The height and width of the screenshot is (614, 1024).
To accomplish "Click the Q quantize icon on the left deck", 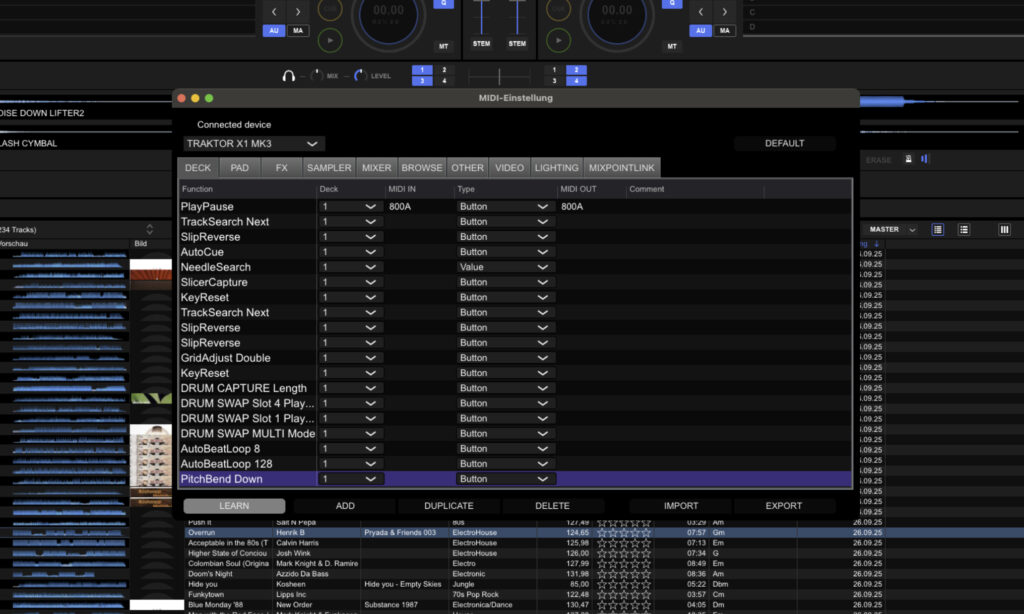I will 443,4.
